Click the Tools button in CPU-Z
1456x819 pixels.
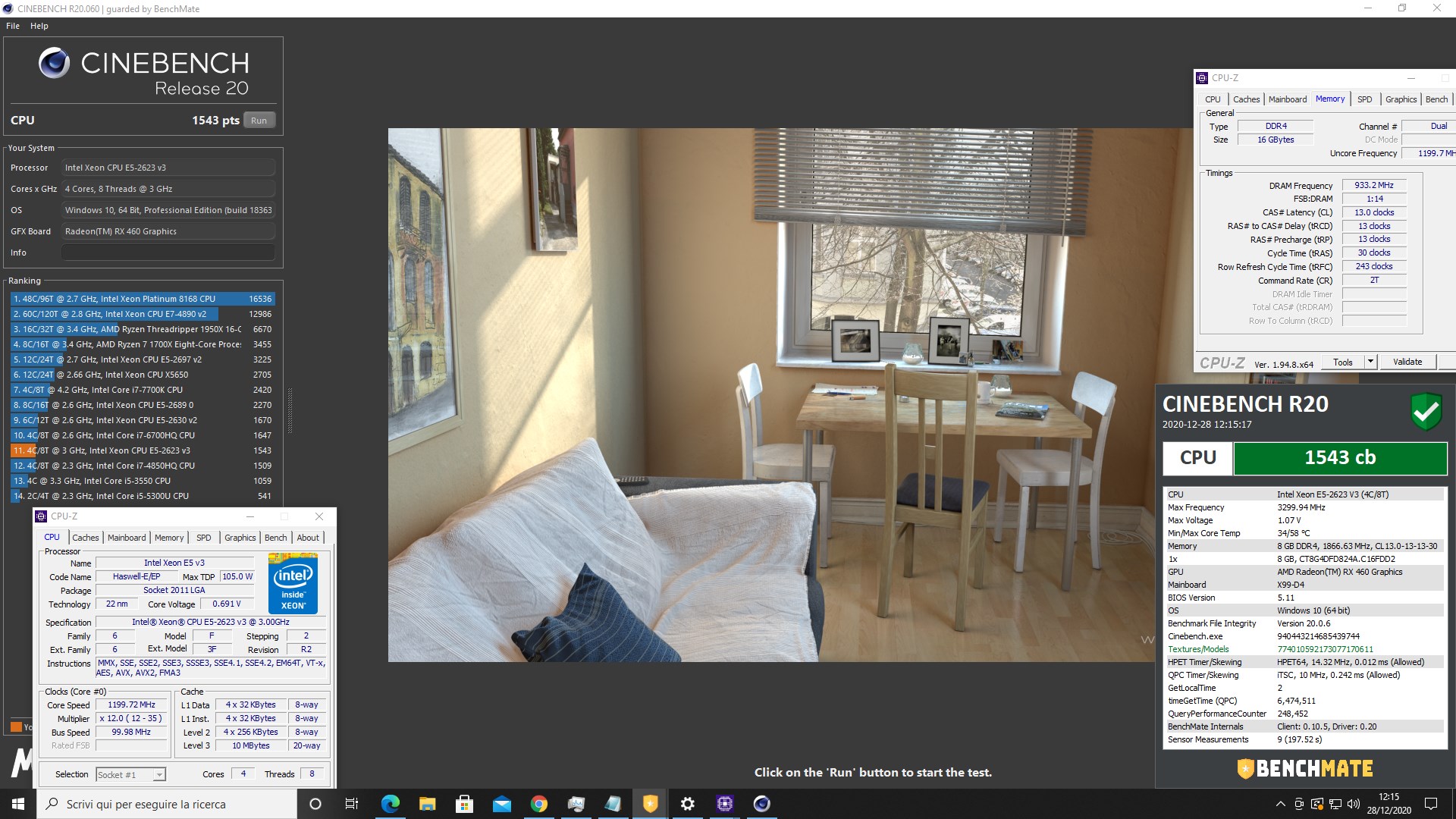tap(1343, 362)
